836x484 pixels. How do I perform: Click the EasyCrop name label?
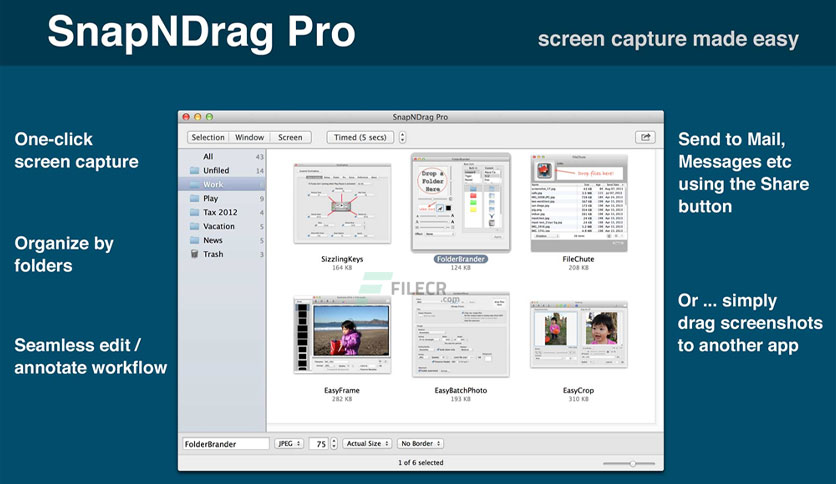coord(578,390)
